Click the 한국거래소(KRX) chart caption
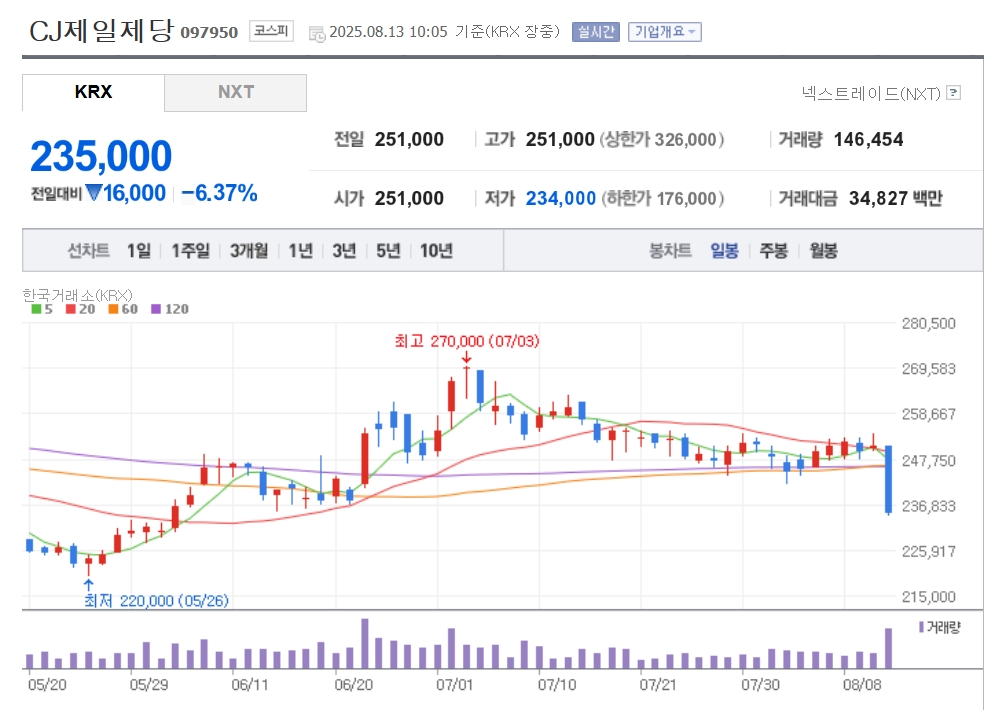 tap(77, 295)
